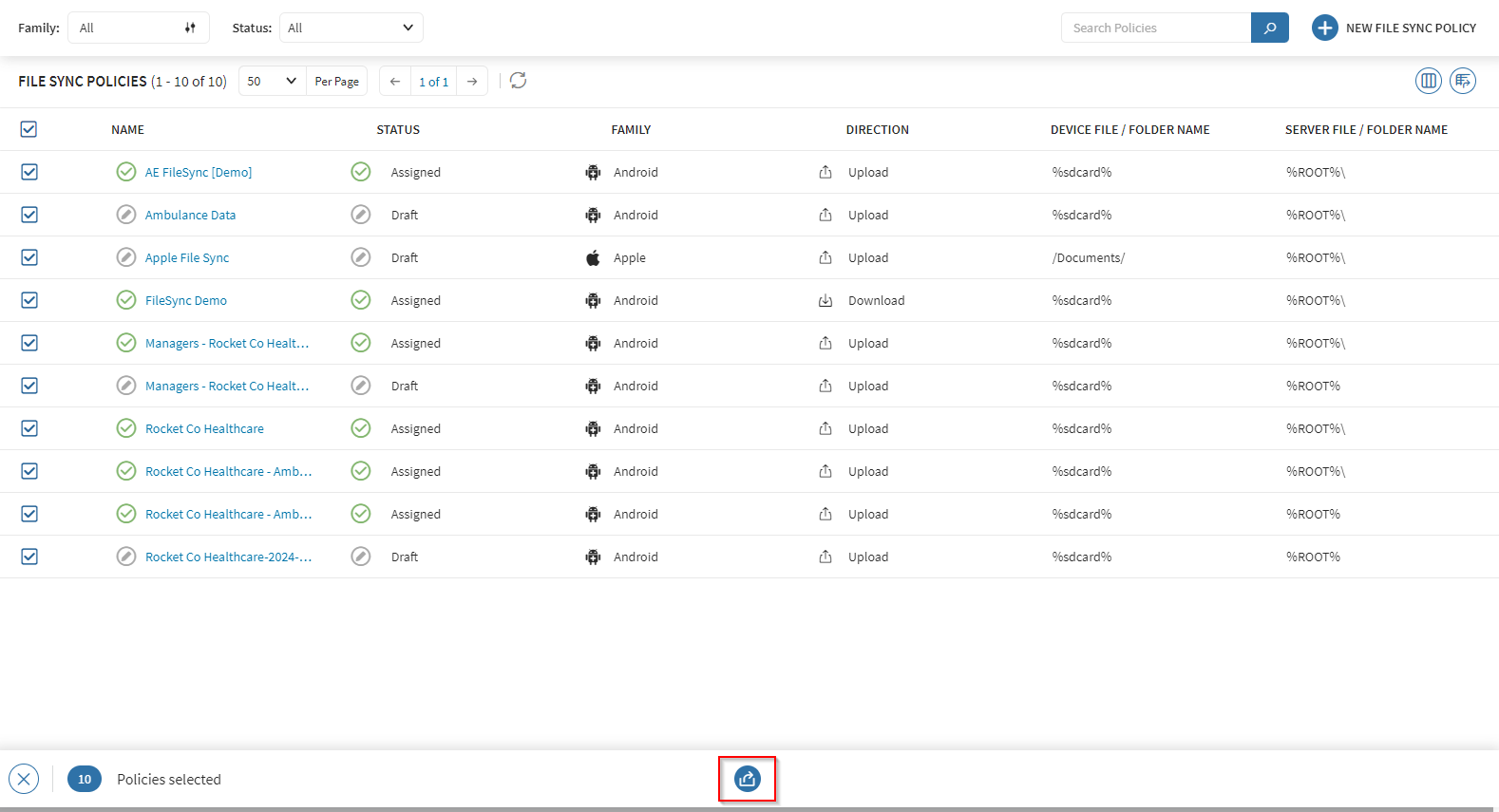Clear selection with the X icon
Viewport: 1499px width, 812px height.
[x=24, y=779]
